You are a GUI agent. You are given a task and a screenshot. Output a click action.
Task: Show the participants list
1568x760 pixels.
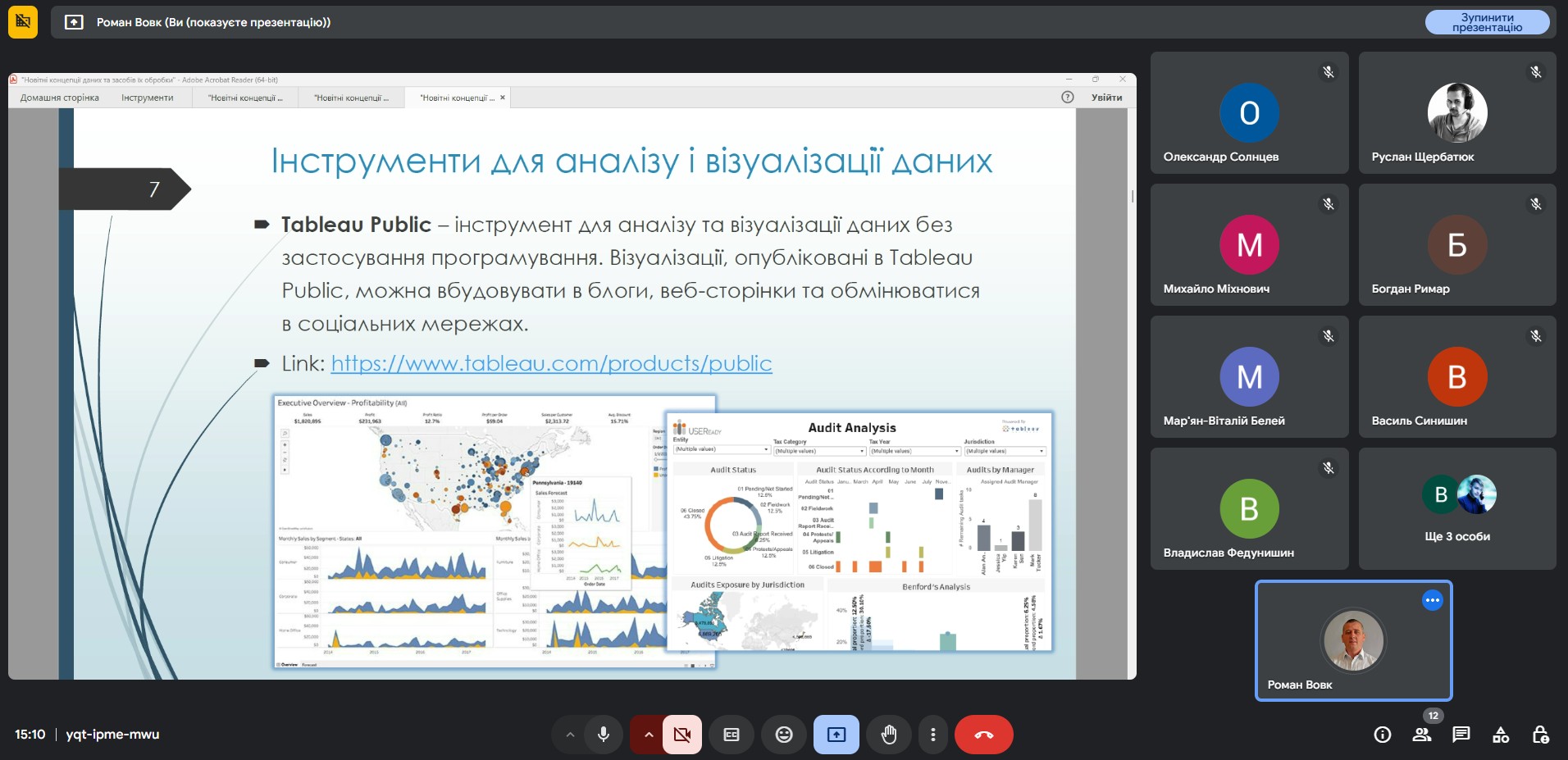pos(1422,735)
